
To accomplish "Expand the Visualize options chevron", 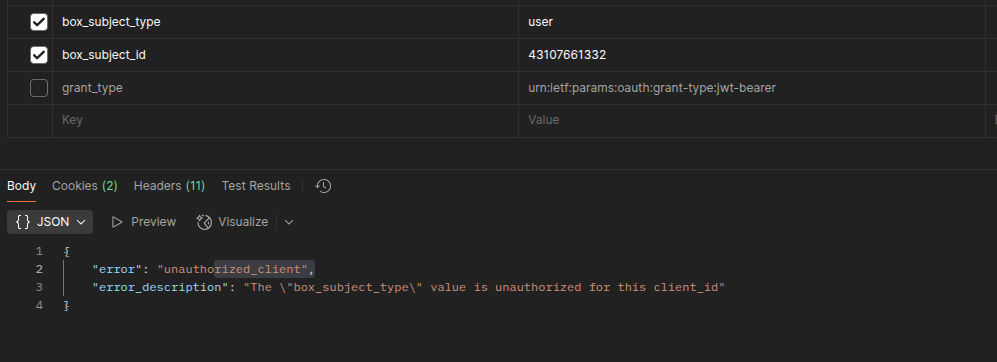I will tap(289, 222).
